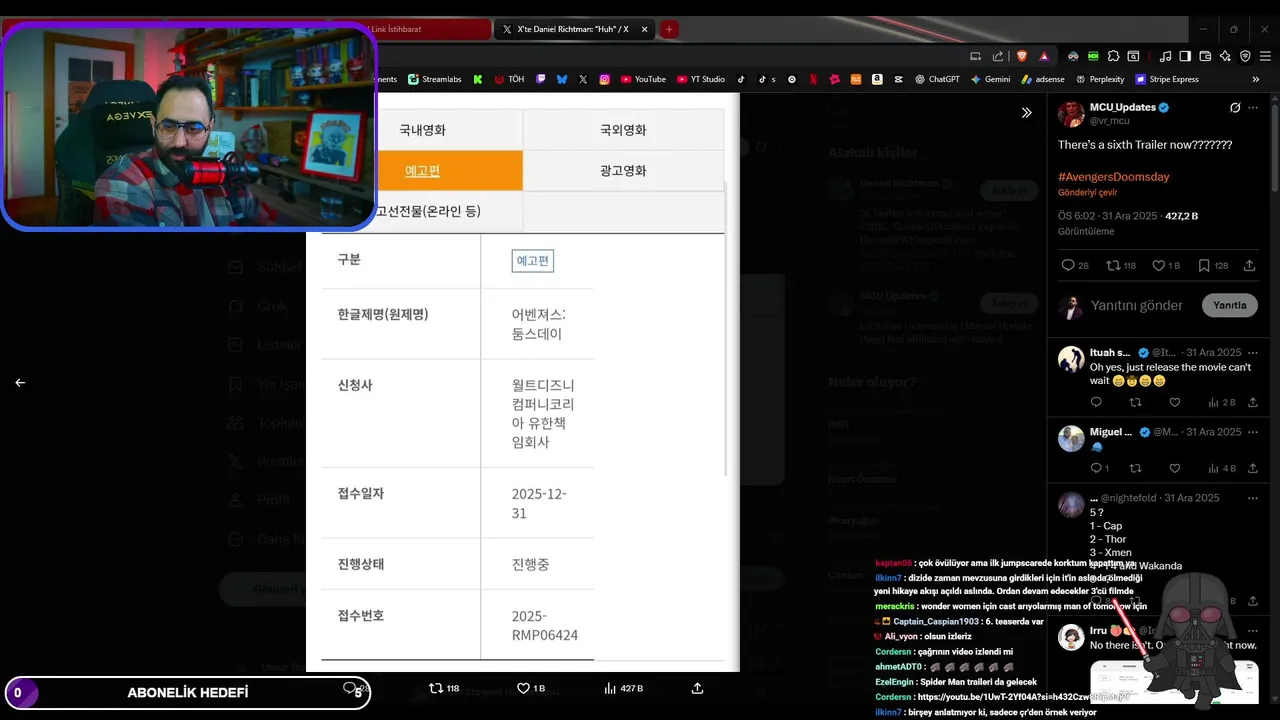1280x720 pixels.
Task: Open a new browser tab with the plus button
Action: (669, 29)
